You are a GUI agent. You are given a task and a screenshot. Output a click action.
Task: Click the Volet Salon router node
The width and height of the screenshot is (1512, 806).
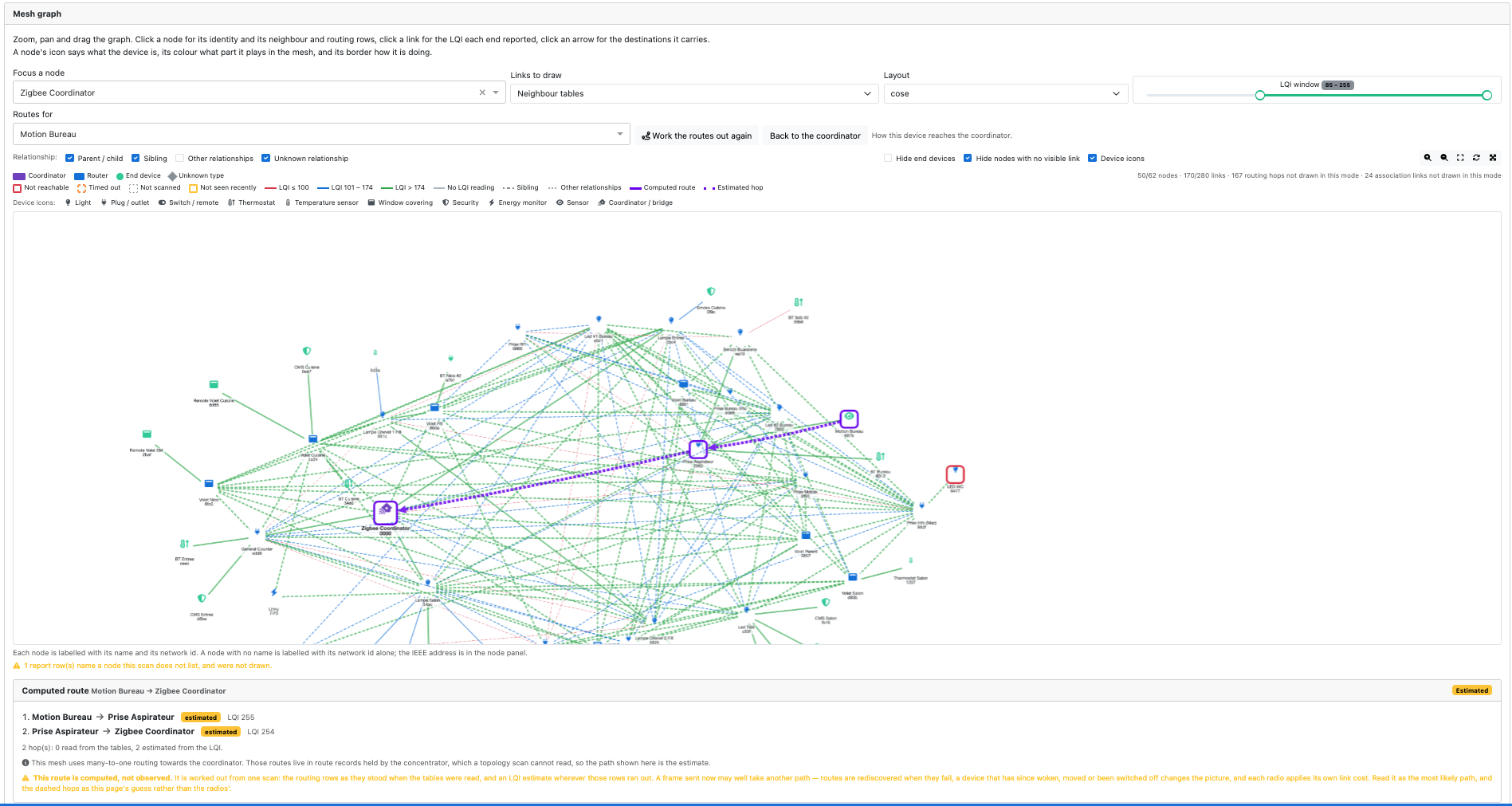coord(852,577)
